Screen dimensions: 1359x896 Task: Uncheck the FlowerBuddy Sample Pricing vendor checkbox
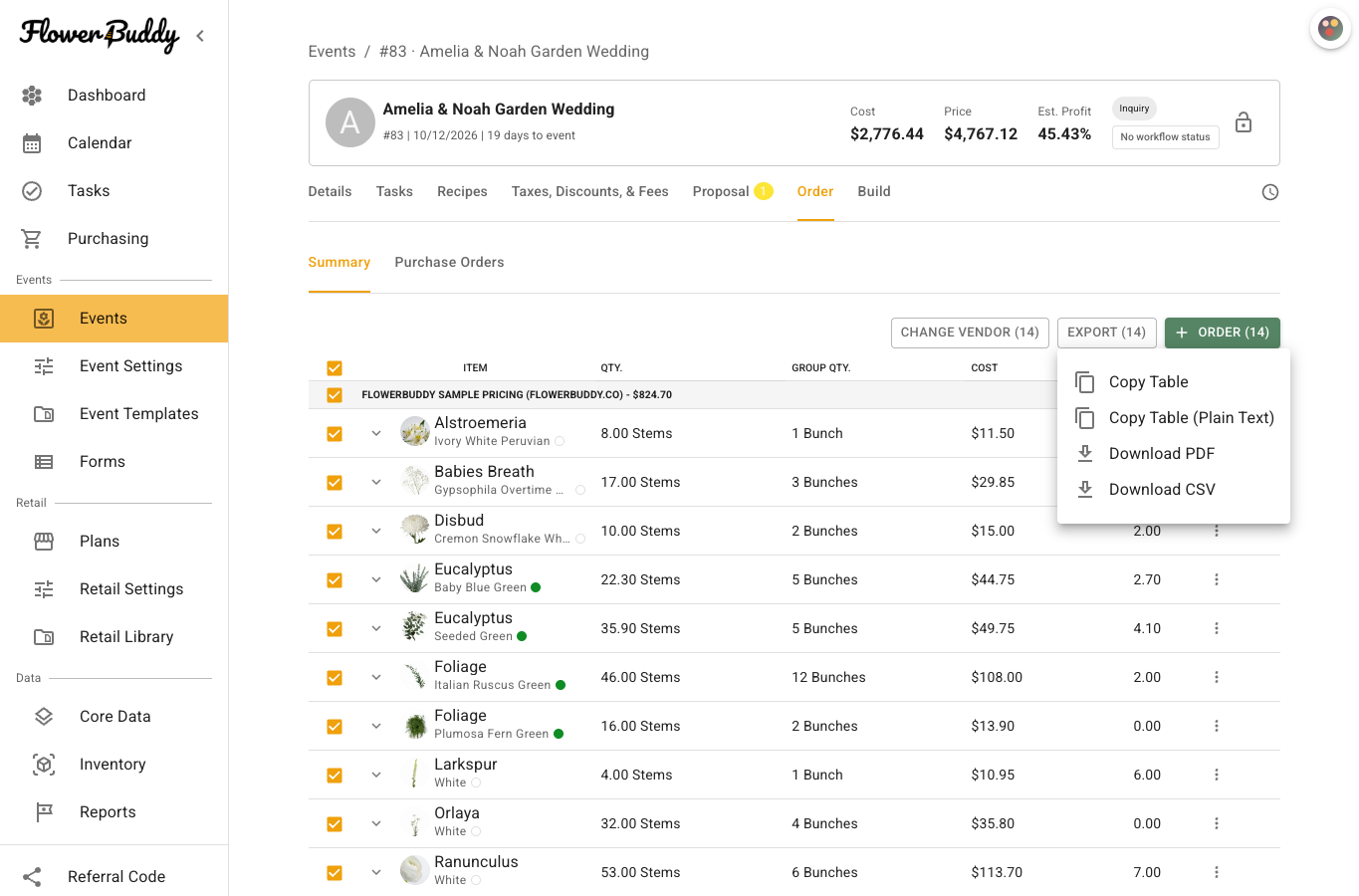(x=335, y=395)
